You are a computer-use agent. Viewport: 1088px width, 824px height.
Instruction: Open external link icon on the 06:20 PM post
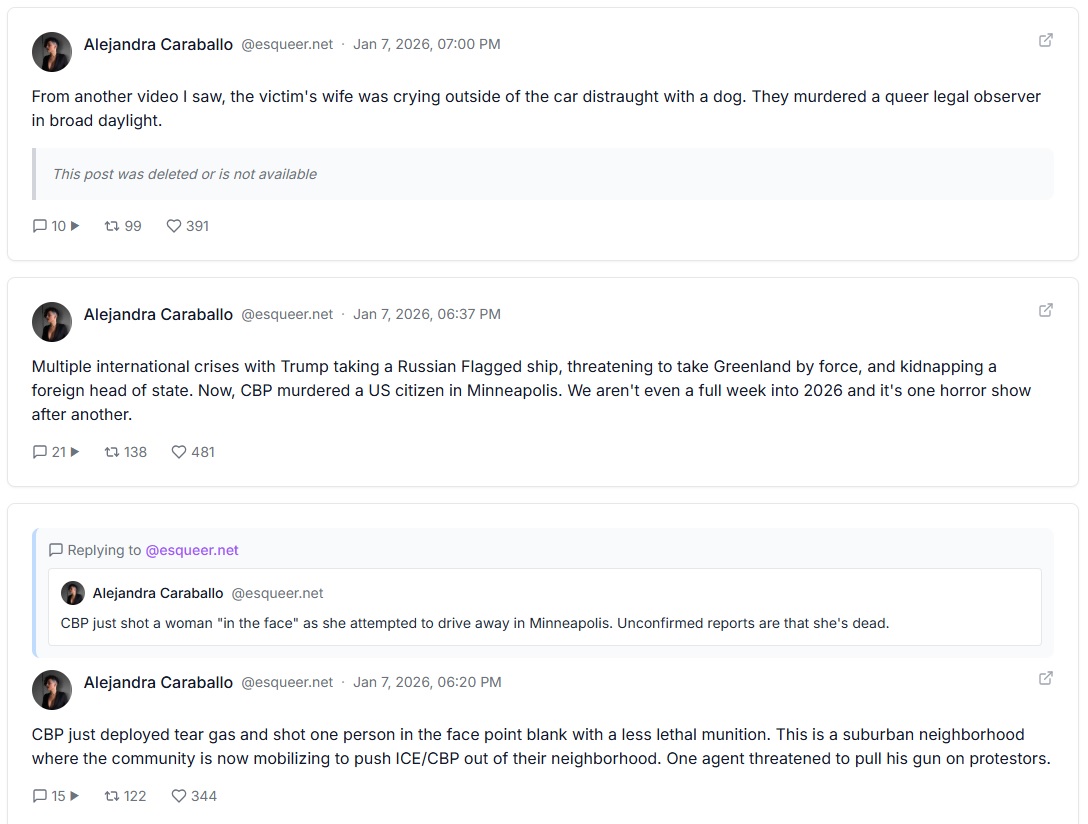point(1045,678)
